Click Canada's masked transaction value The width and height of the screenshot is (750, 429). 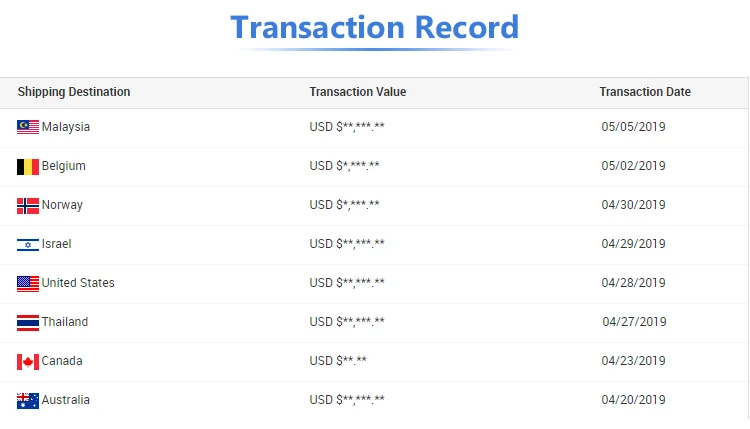pos(338,361)
